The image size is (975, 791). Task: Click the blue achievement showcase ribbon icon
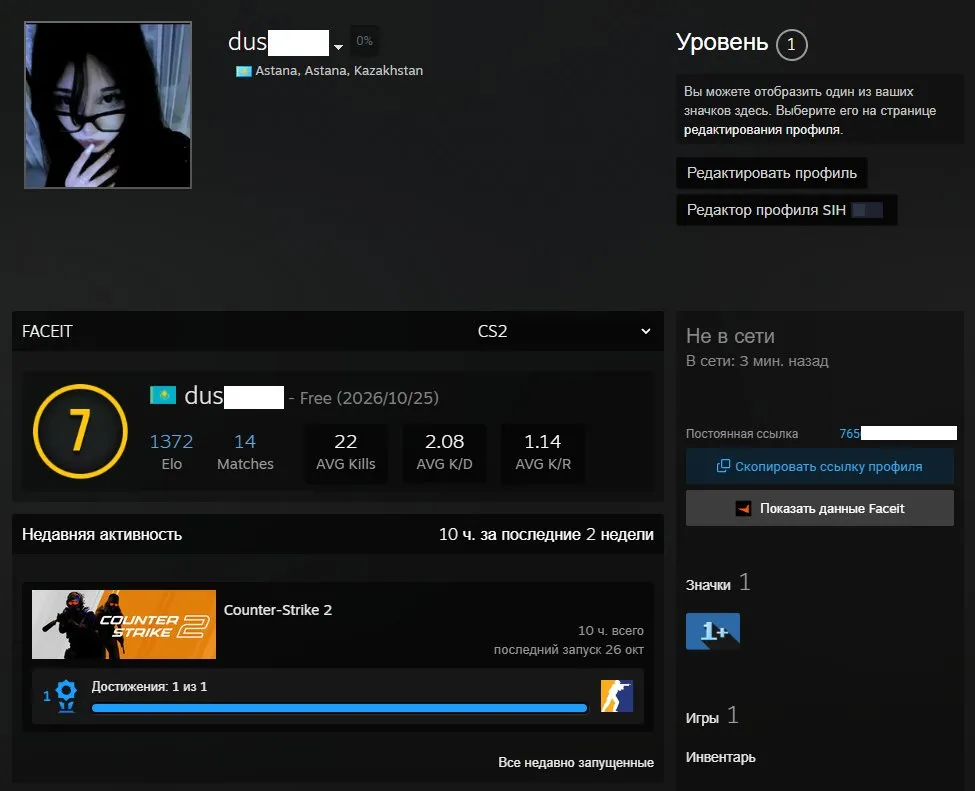pyautogui.click(x=67, y=696)
